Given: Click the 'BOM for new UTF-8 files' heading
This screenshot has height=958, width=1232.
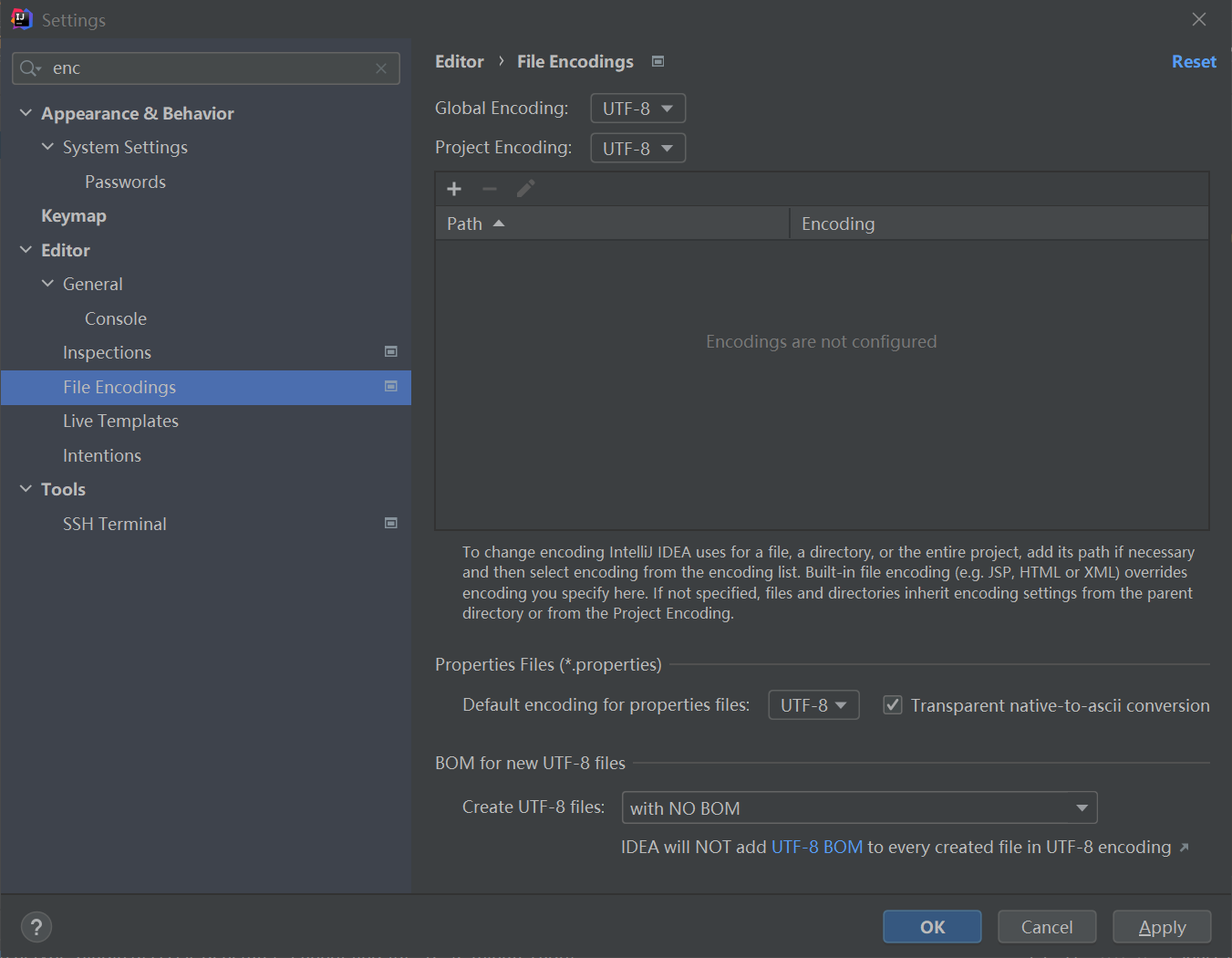Looking at the screenshot, I should pyautogui.click(x=530, y=764).
